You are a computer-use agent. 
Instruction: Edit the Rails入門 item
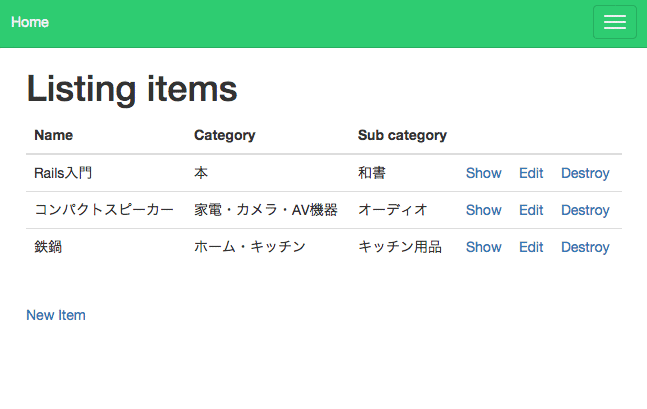tap(531, 173)
